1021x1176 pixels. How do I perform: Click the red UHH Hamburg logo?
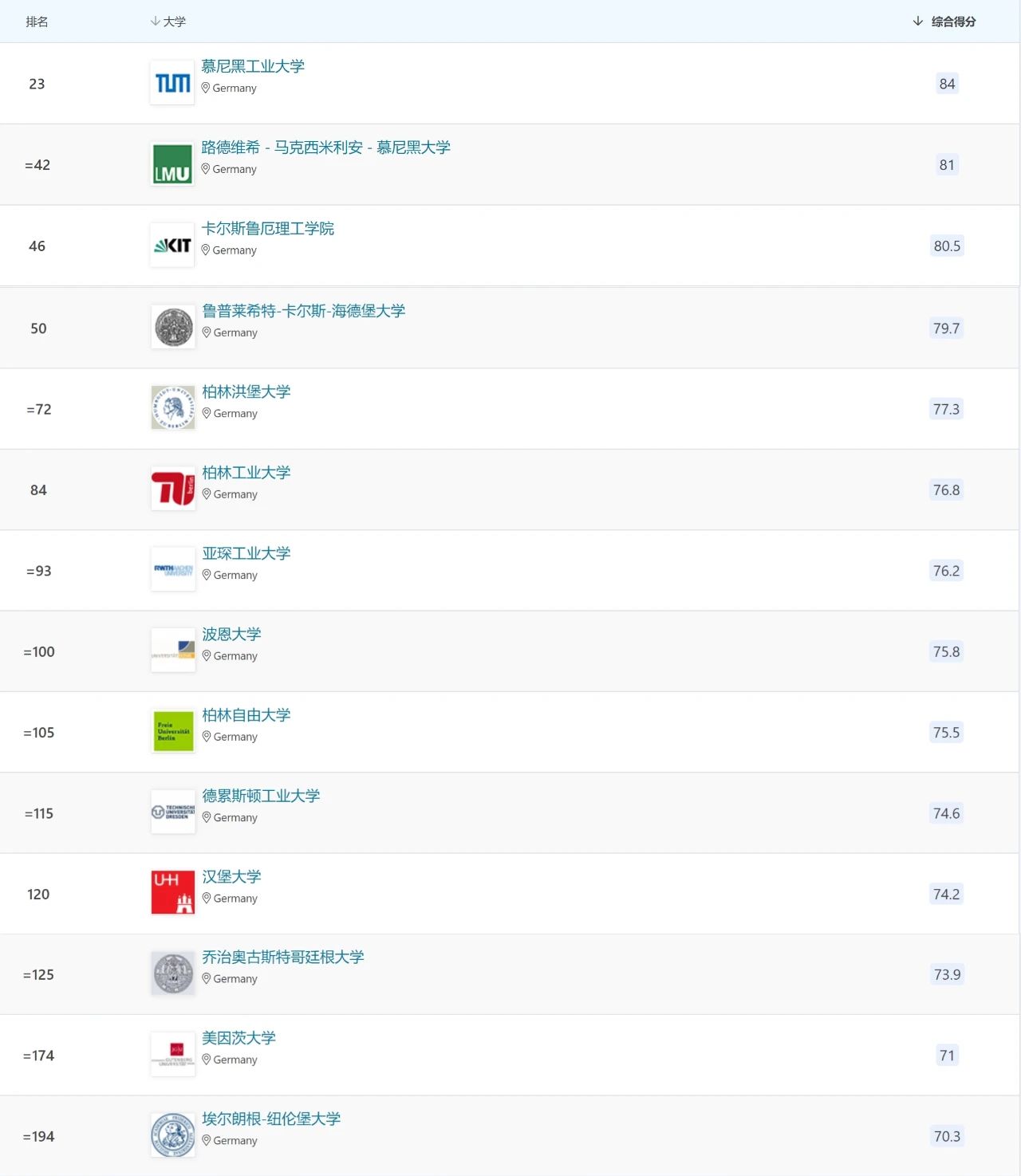(x=173, y=892)
